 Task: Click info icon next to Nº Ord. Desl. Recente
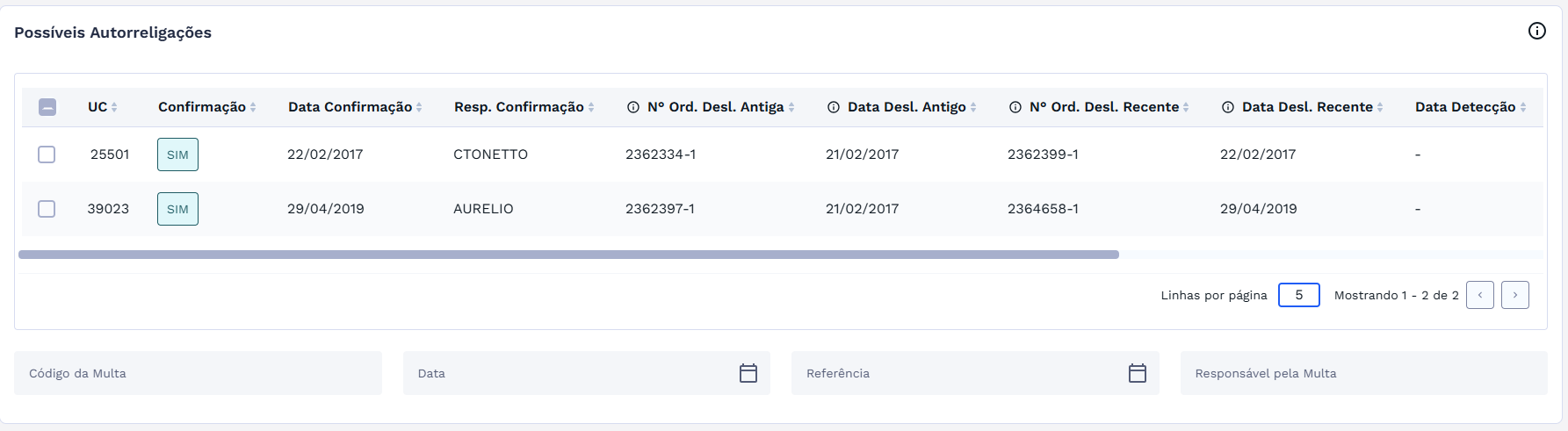coord(1015,107)
